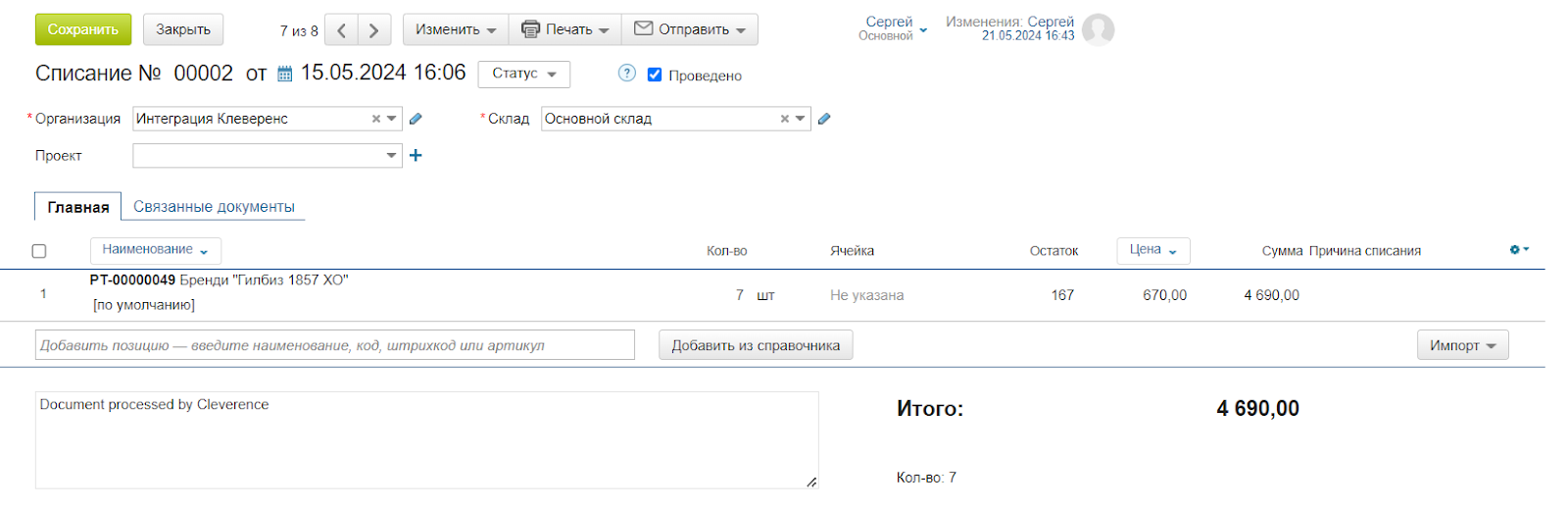This screenshot has height=508, width=1568.
Task: Expand the Склад dropdown arrow
Action: (801, 119)
